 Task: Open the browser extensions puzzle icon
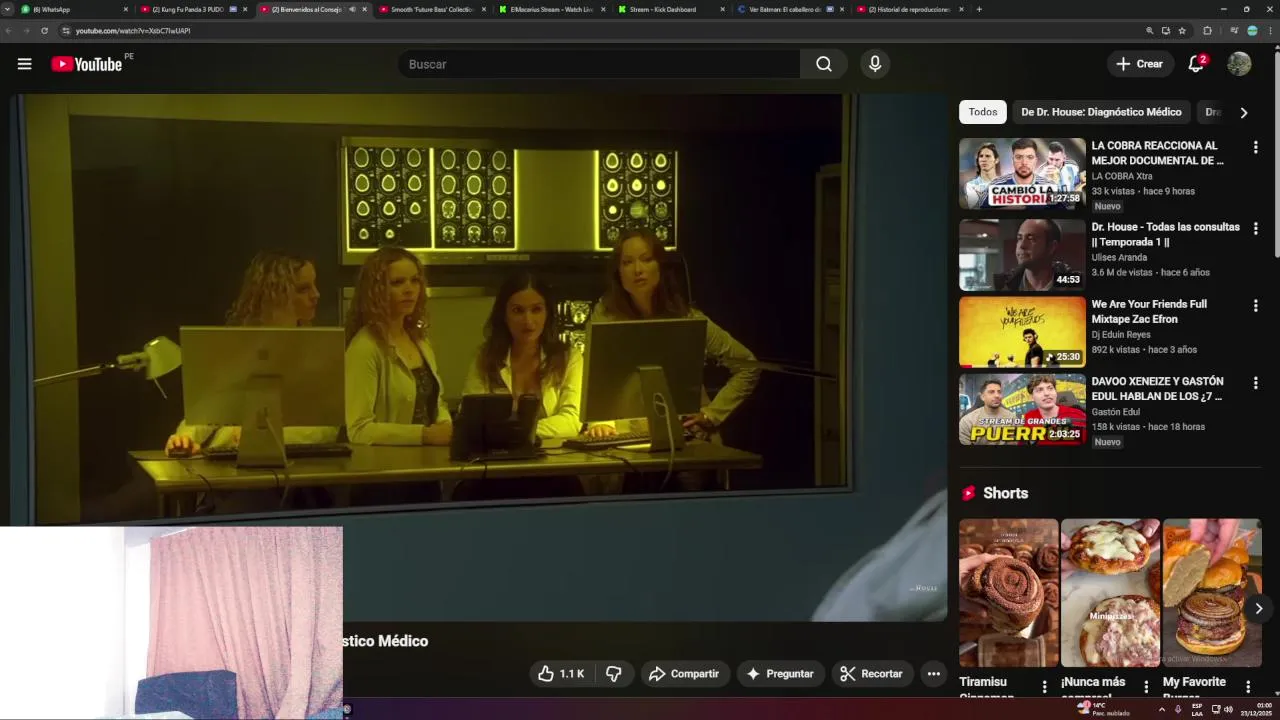click(1207, 31)
